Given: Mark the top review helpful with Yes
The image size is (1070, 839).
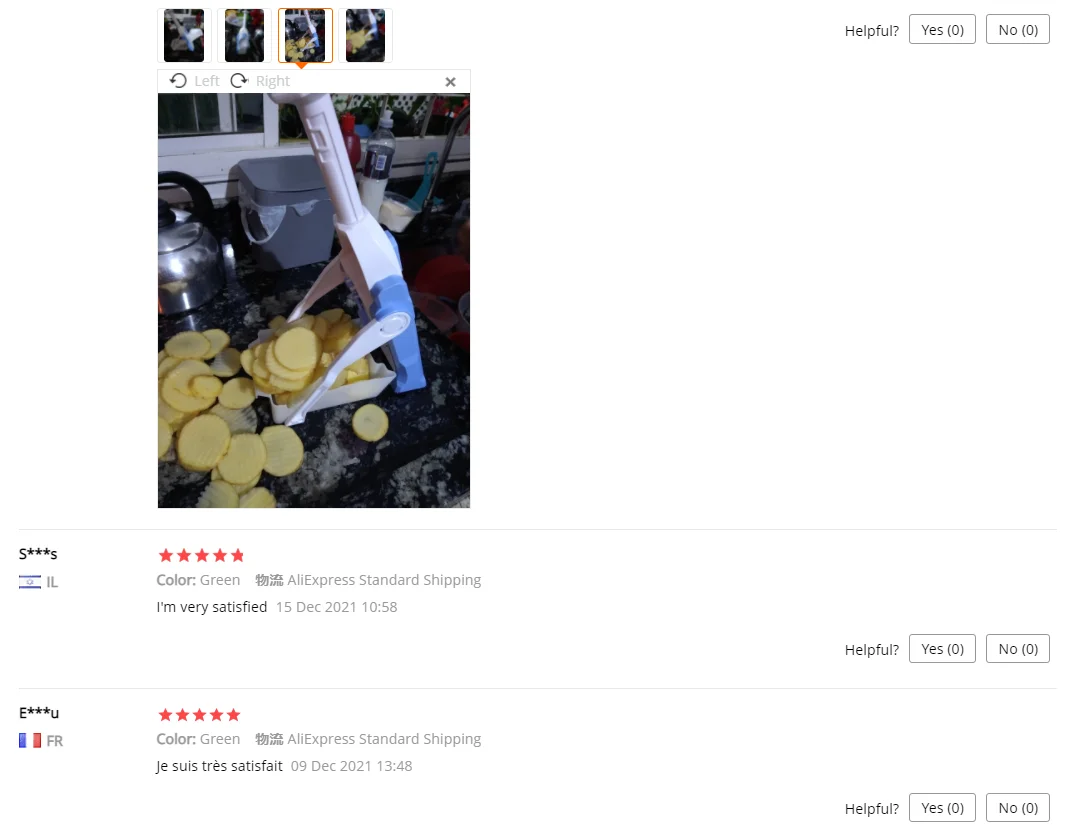Looking at the screenshot, I should coord(942,29).
